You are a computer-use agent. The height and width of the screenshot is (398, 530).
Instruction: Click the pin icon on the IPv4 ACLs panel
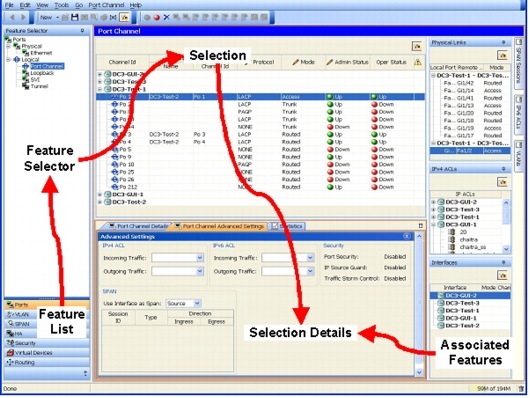(503, 169)
